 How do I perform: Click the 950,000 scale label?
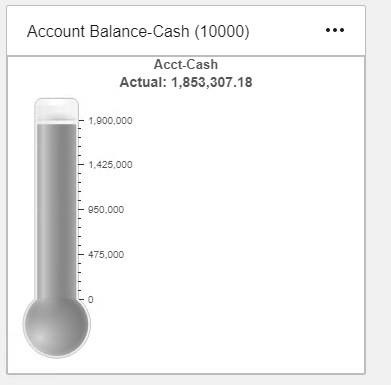106,210
